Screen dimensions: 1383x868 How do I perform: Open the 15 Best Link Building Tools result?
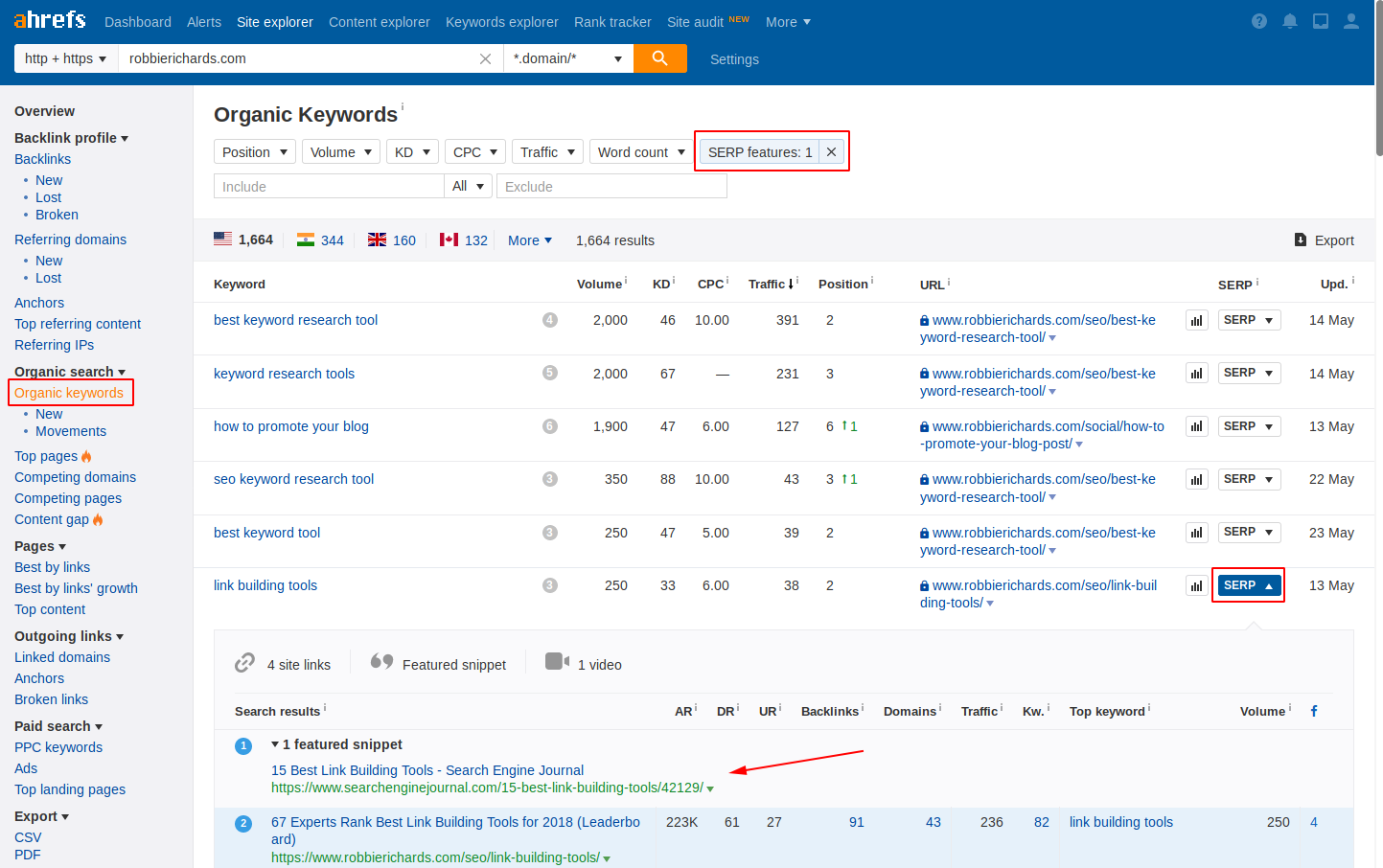tap(427, 770)
